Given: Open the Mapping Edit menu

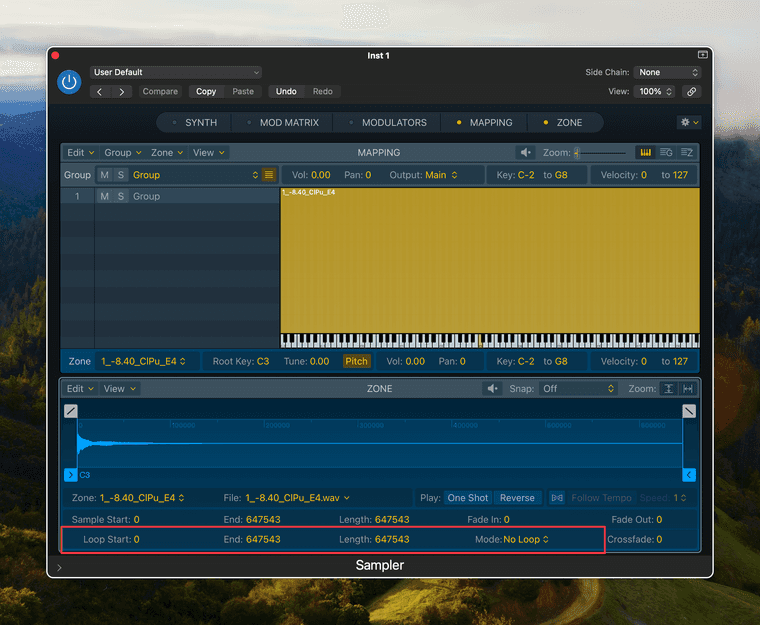Looking at the screenshot, I should tap(80, 153).
